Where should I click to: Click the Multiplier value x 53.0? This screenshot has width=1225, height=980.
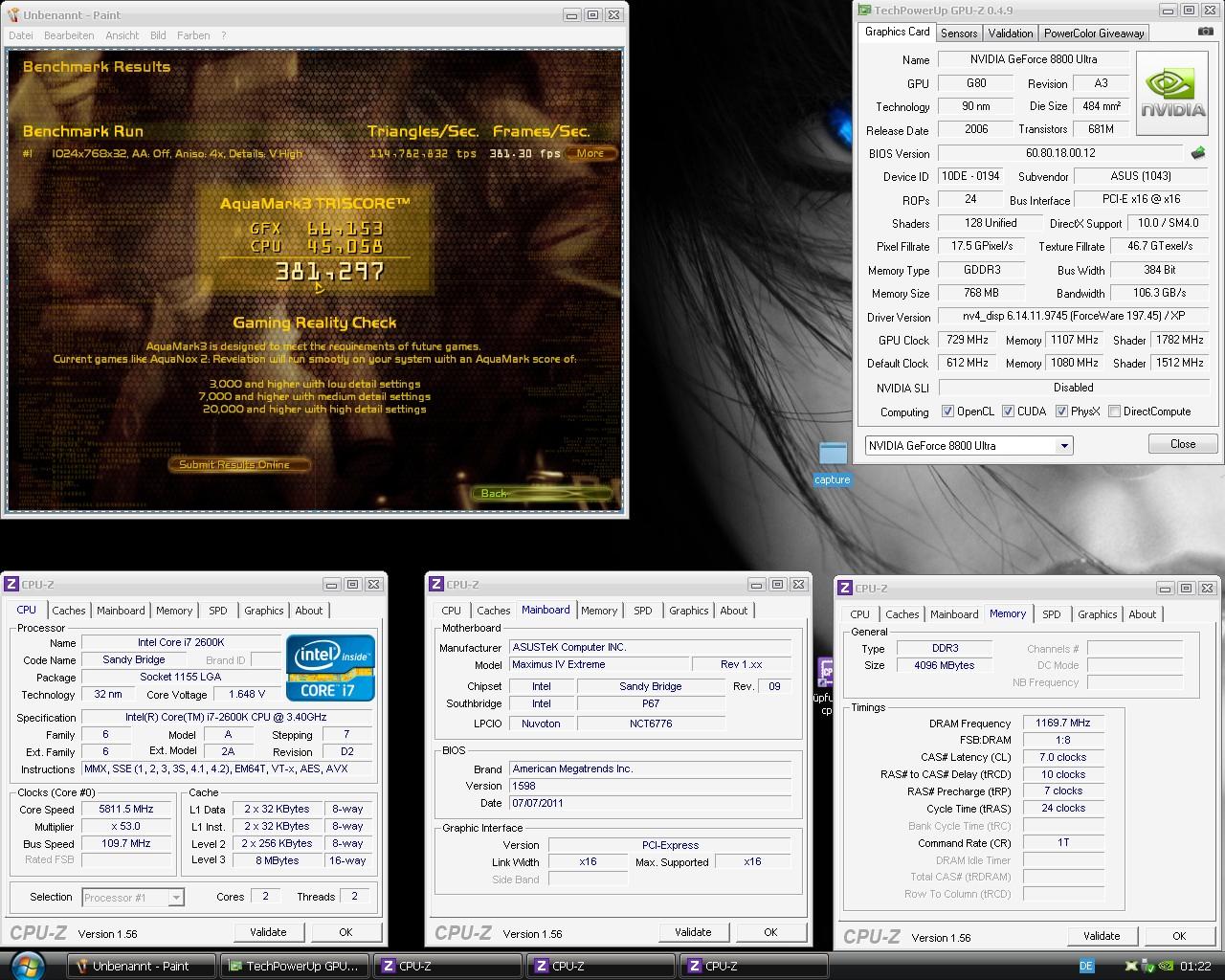point(126,826)
